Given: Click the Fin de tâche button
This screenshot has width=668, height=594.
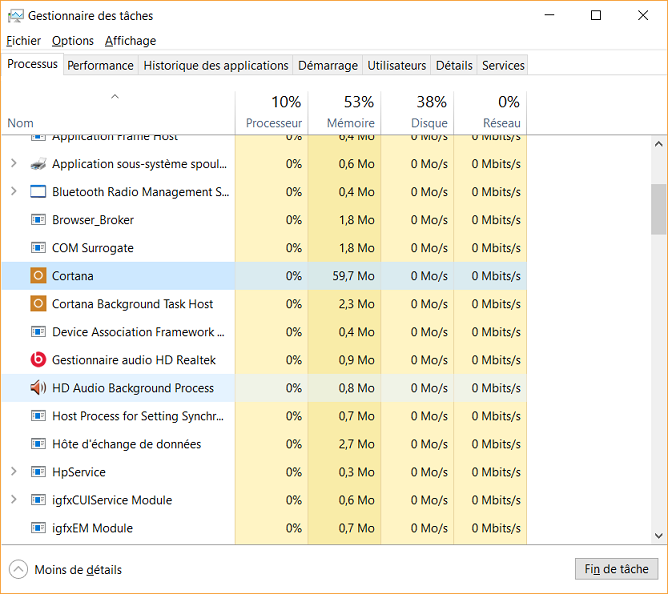Looking at the screenshot, I should tap(616, 569).
